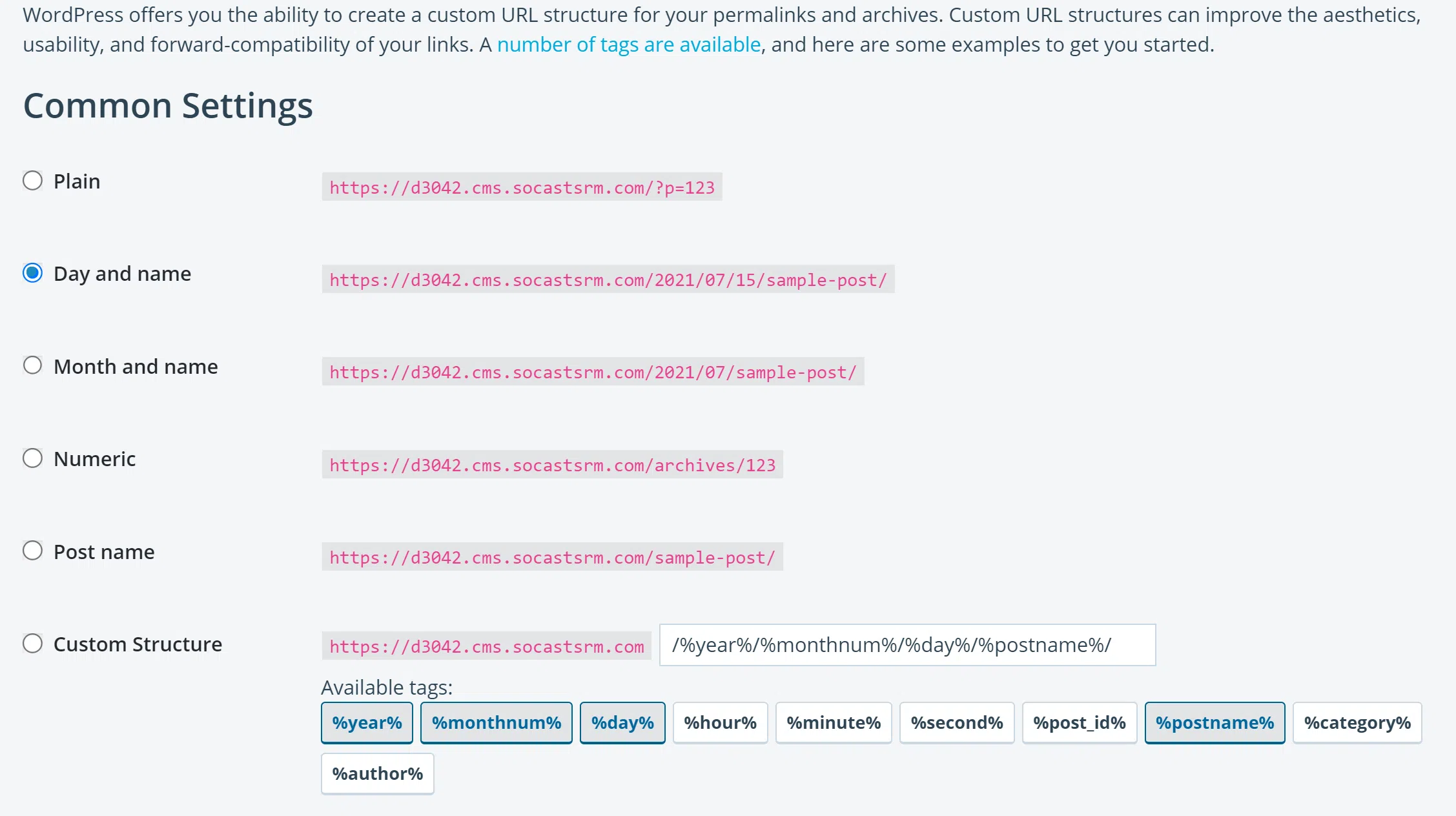Open the 'number of tags are available' link
The image size is (1456, 816).
pos(628,45)
